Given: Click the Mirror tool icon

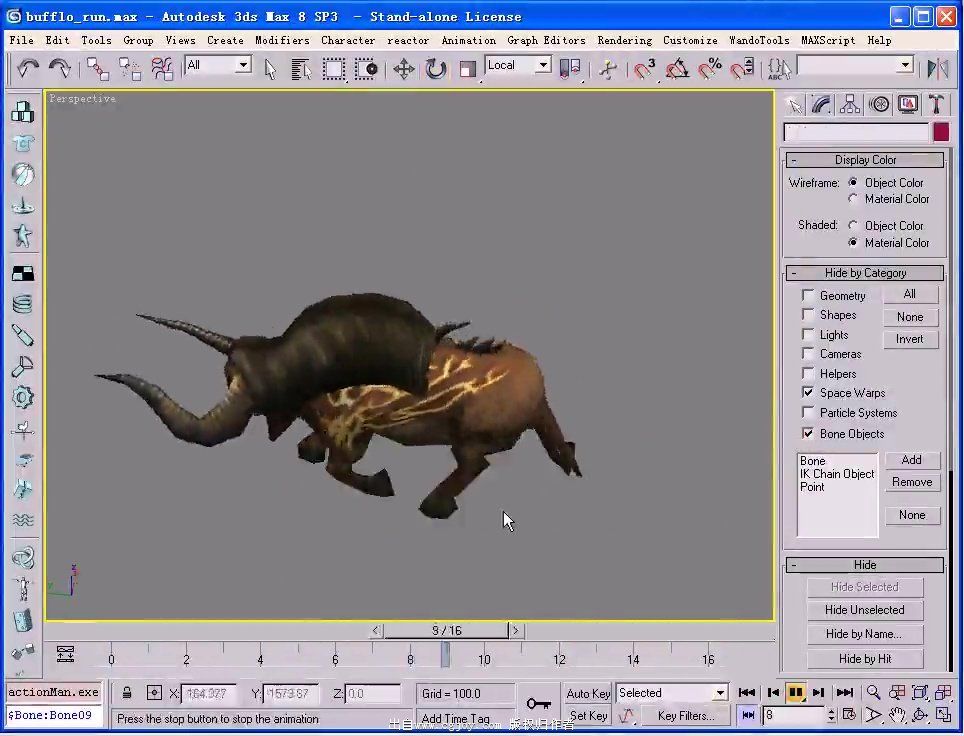Looking at the screenshot, I should [937, 68].
